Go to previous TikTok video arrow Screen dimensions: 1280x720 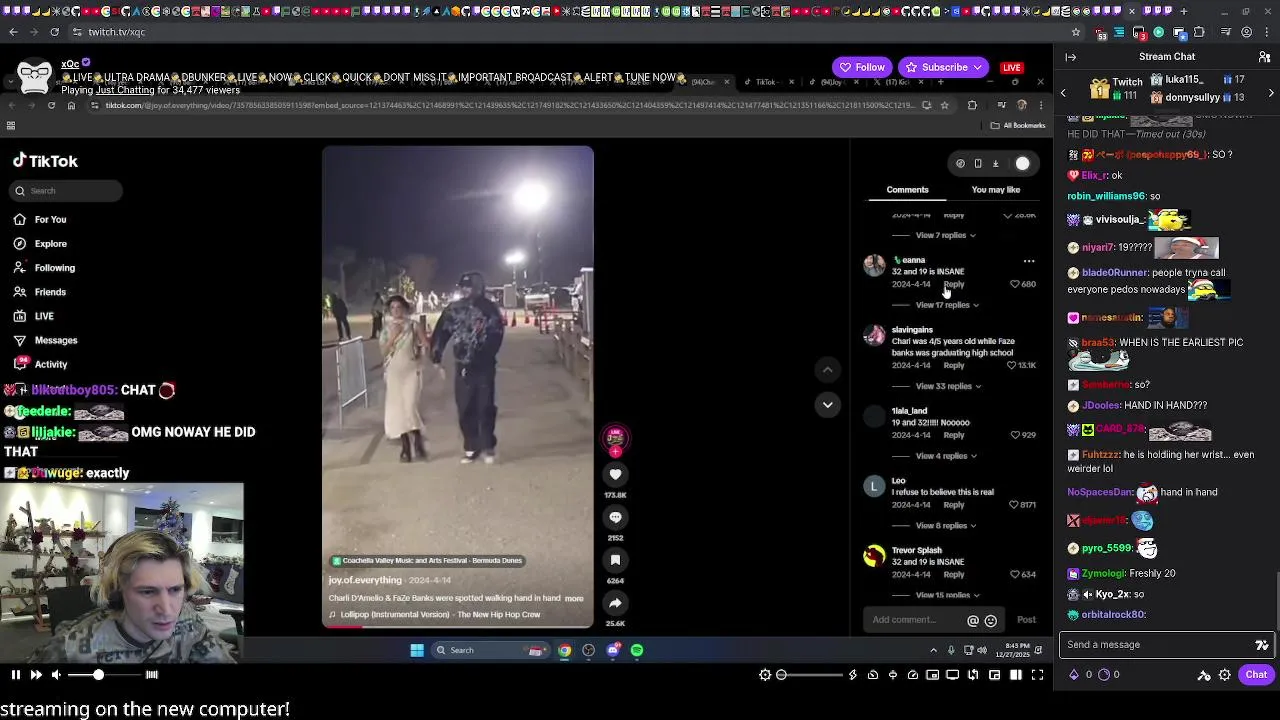[827, 370]
